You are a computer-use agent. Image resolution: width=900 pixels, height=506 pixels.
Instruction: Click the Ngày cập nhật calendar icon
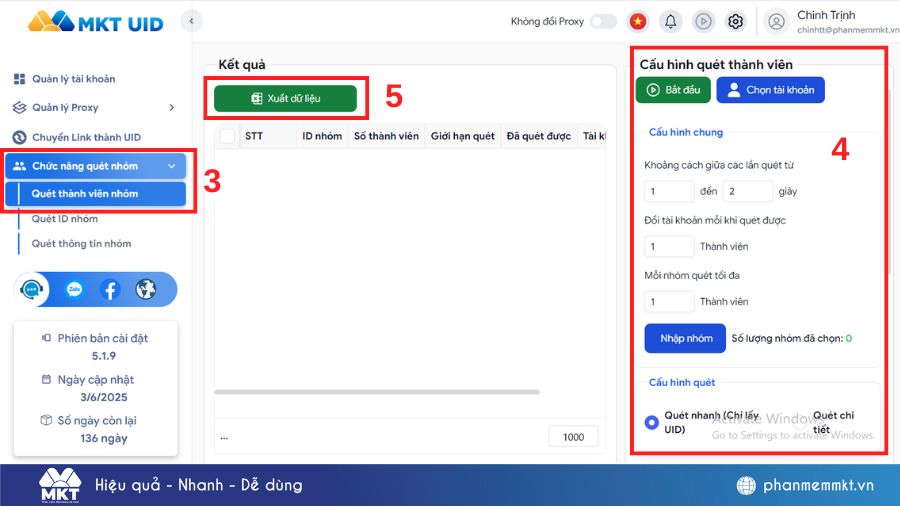pyautogui.click(x=46, y=379)
